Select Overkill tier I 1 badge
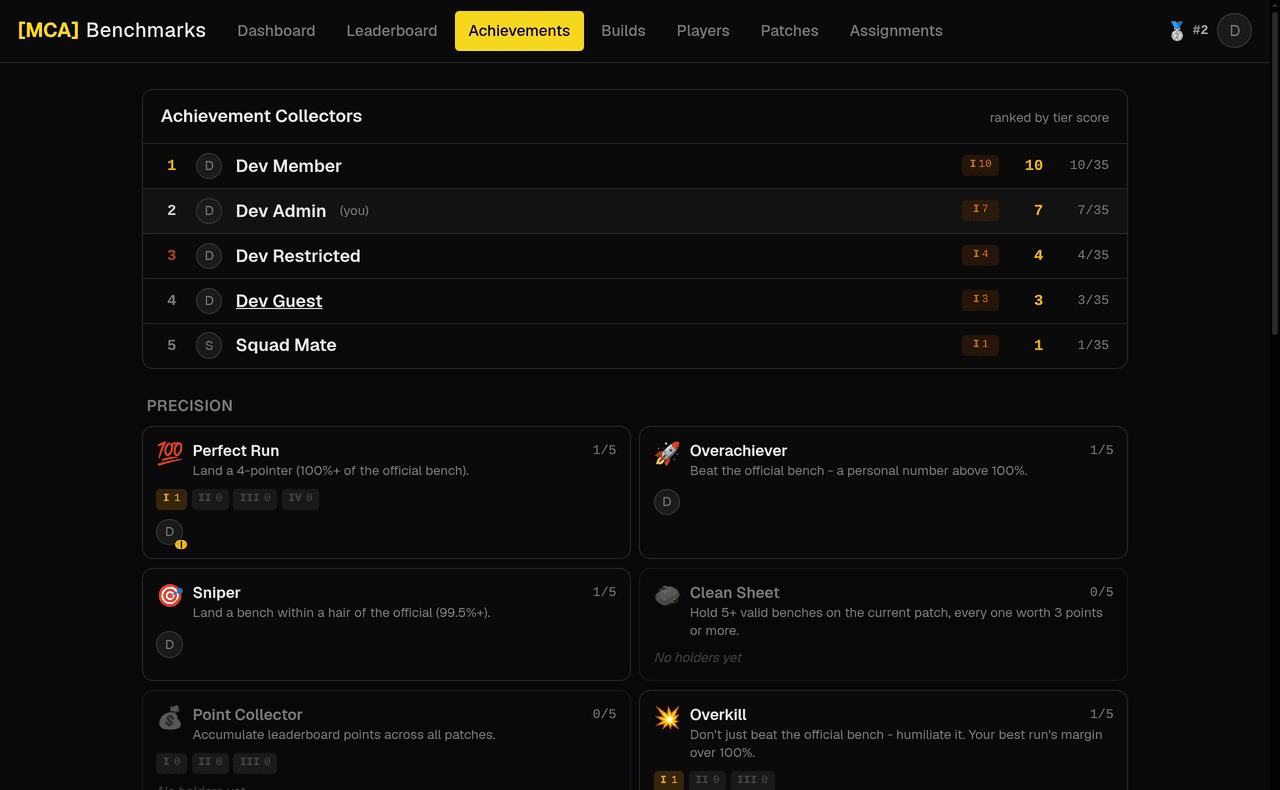 669,780
